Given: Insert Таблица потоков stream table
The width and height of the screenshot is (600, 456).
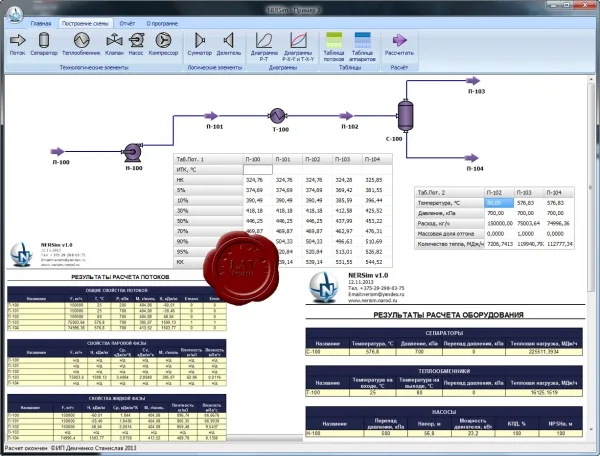Looking at the screenshot, I should coord(334,47).
